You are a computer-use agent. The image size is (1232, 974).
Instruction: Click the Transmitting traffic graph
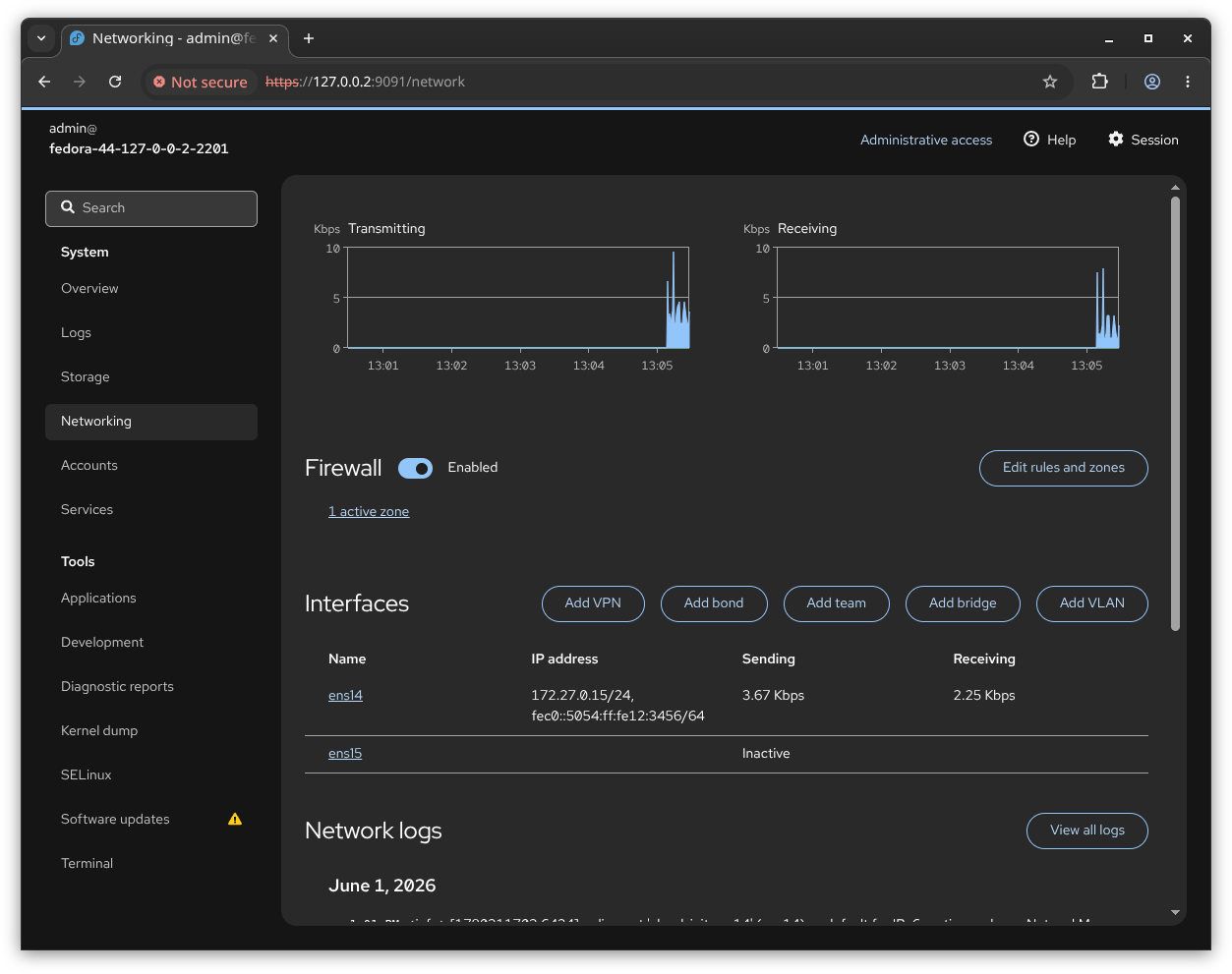[518, 298]
